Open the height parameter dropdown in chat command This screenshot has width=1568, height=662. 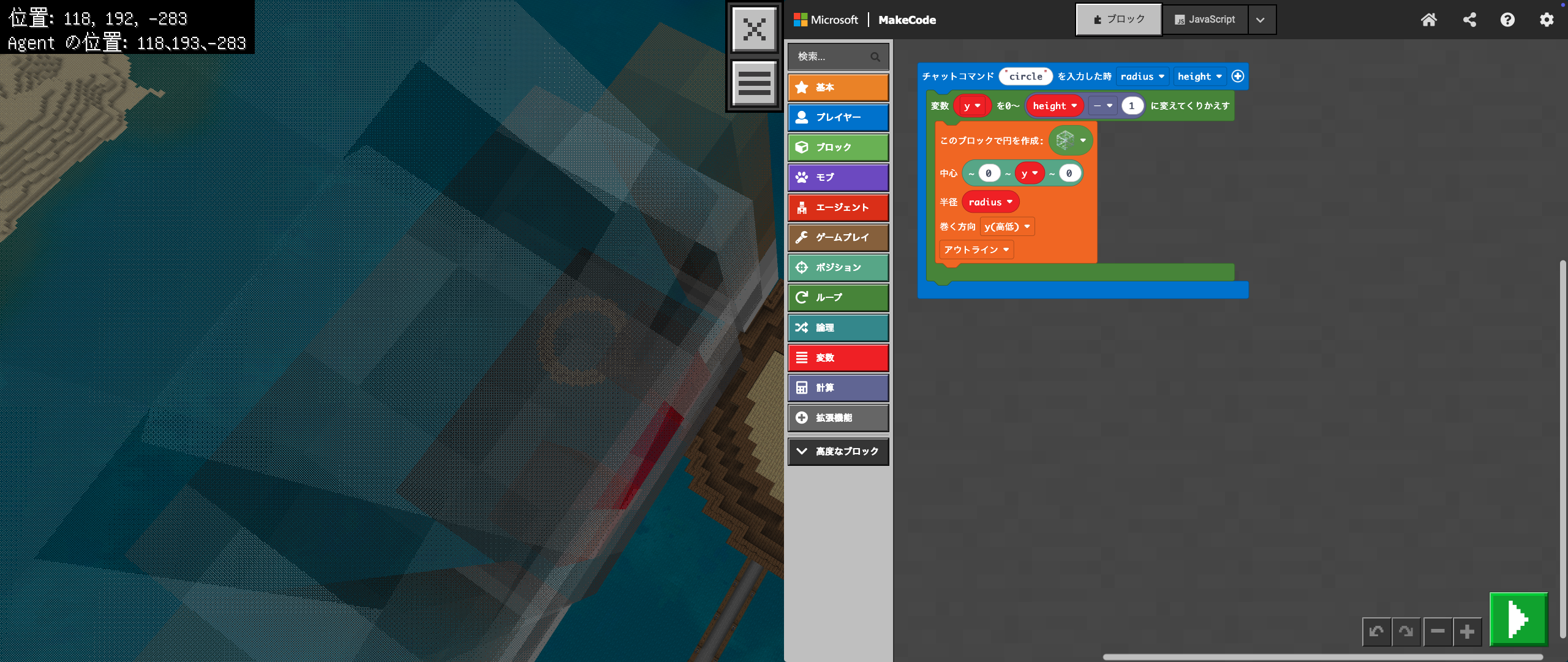tap(1199, 77)
